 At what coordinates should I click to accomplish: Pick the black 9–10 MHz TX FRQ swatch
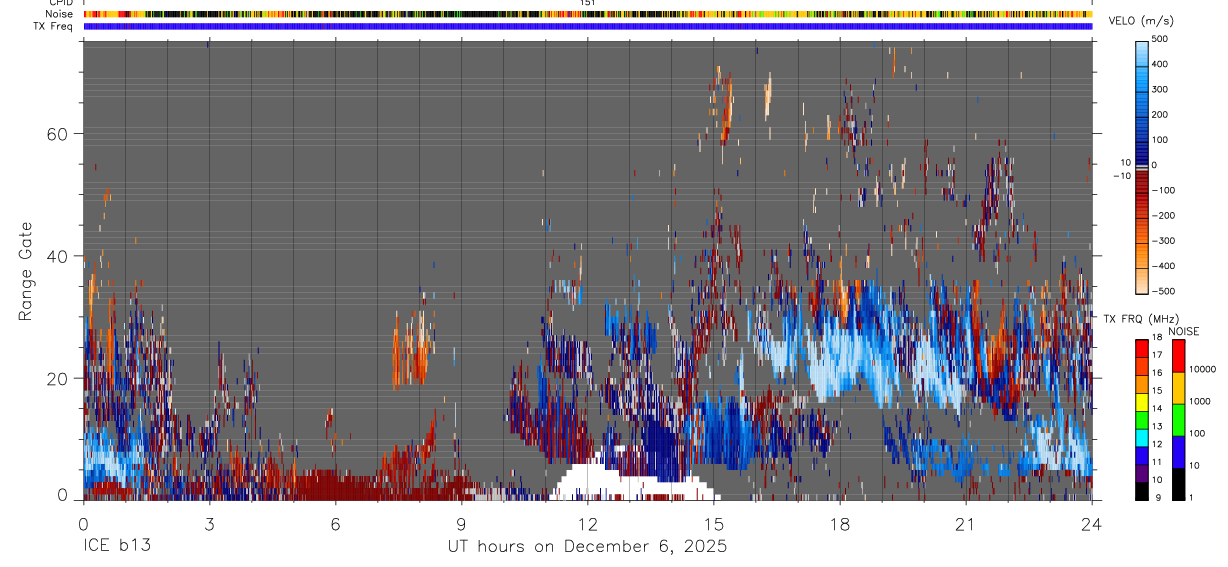[x=1142, y=492]
